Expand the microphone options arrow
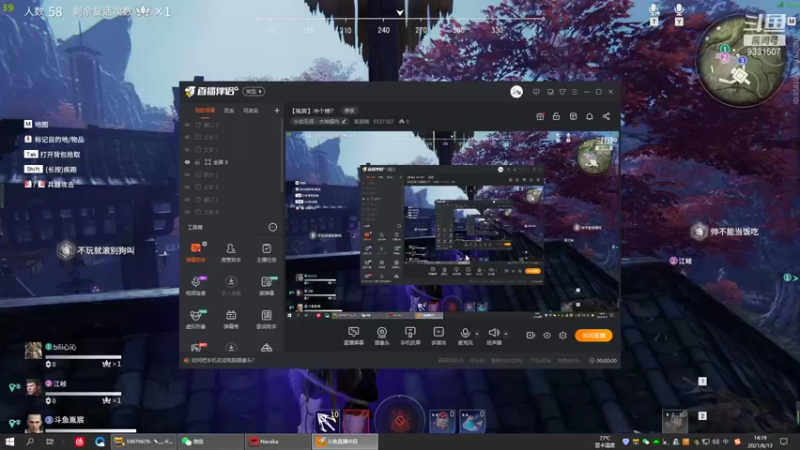Viewport: 800px width, 450px height. click(477, 334)
